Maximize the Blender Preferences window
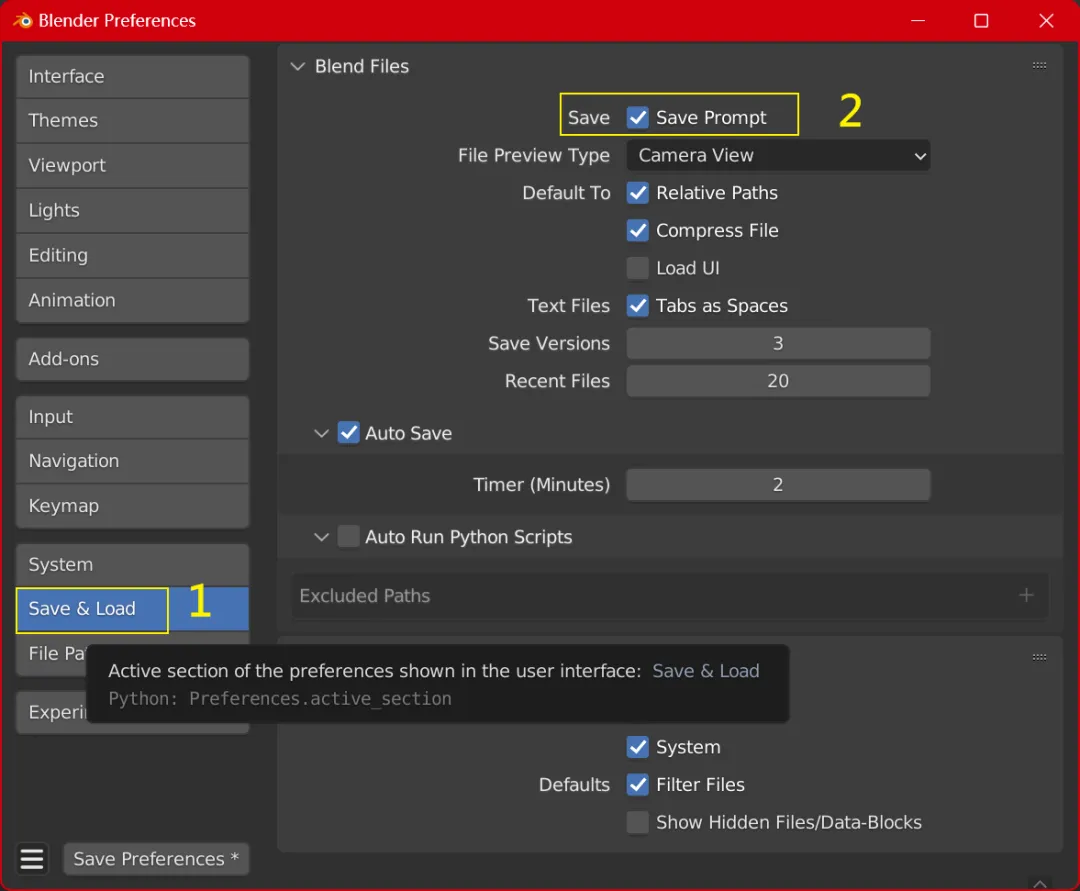The width and height of the screenshot is (1080, 891). coord(981,21)
